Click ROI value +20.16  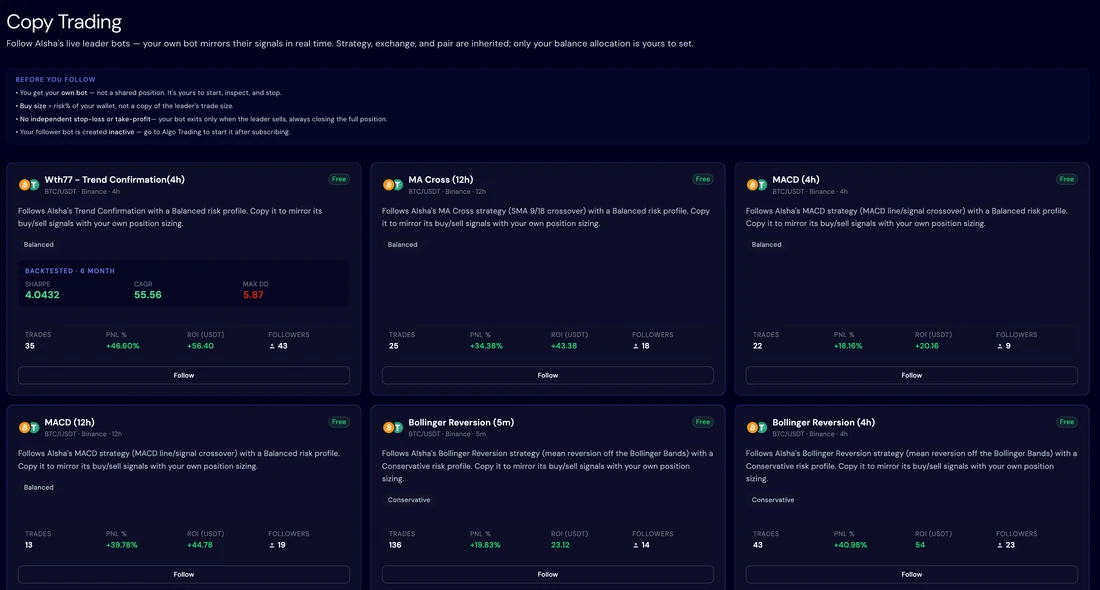(x=927, y=346)
